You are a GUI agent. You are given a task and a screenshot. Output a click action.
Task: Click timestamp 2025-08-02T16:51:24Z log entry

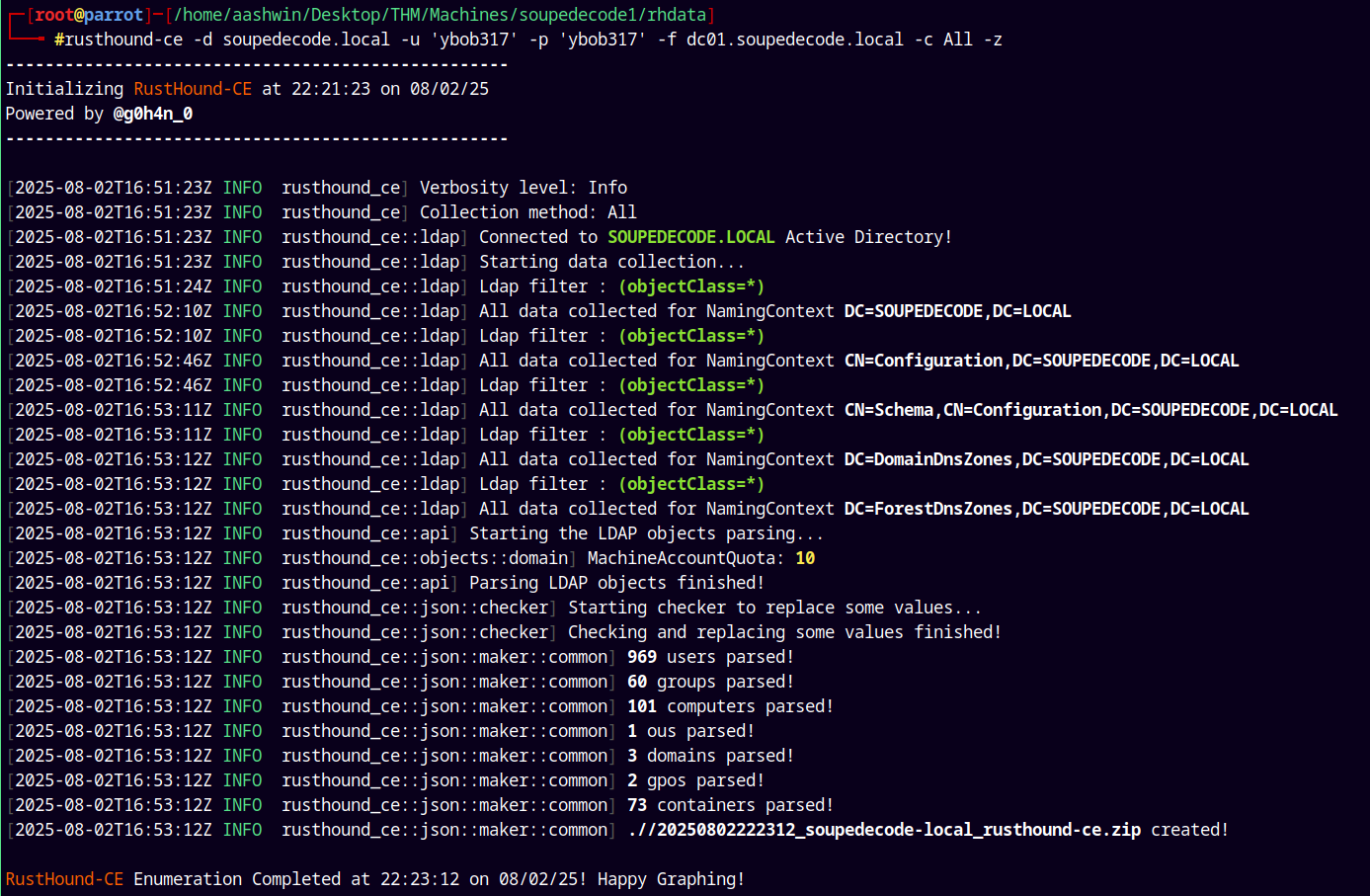[x=114, y=286]
